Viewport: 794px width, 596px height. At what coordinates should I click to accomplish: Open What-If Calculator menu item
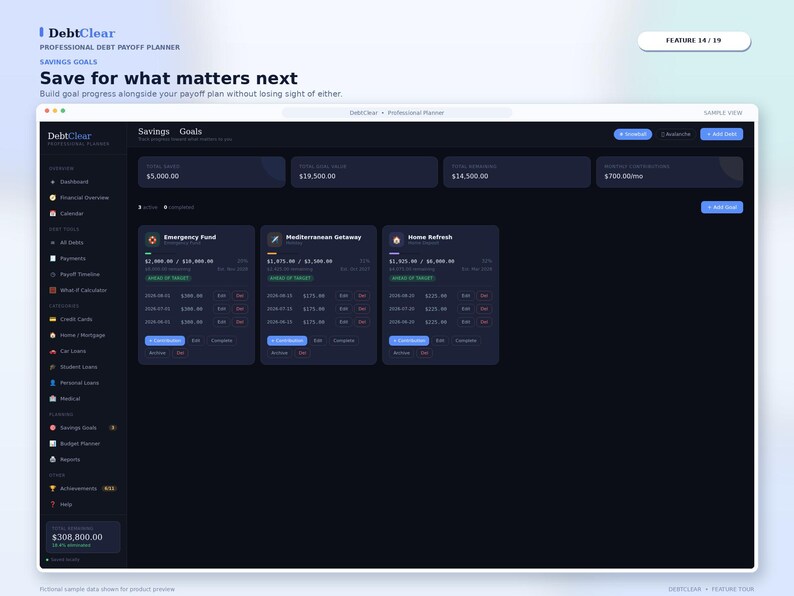84,290
